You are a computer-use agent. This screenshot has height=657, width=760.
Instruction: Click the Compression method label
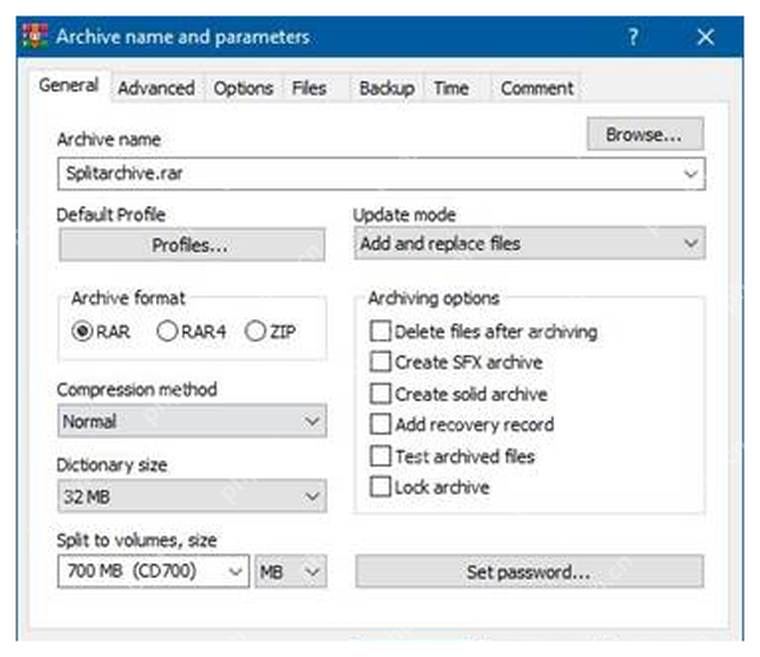[137, 389]
